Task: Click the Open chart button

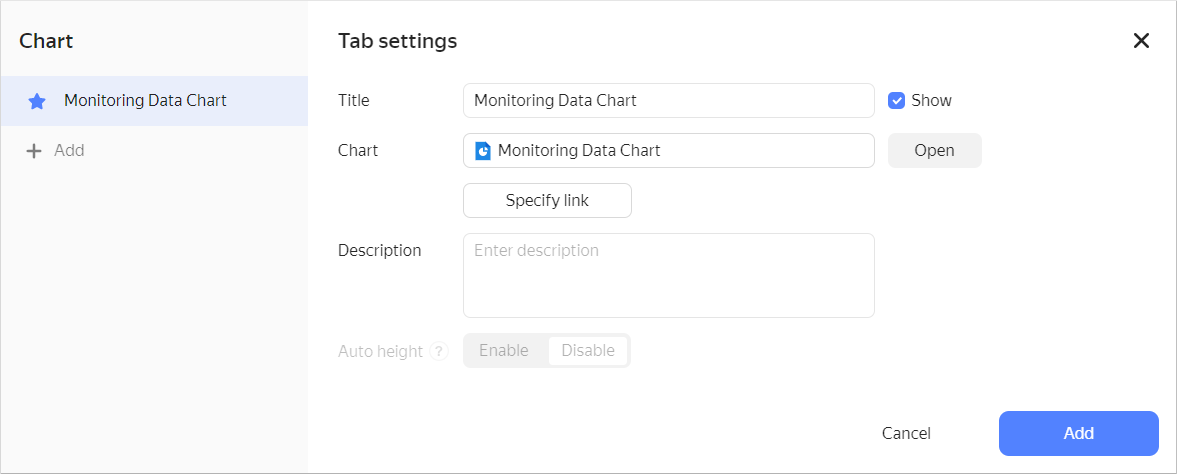Action: [x=934, y=151]
